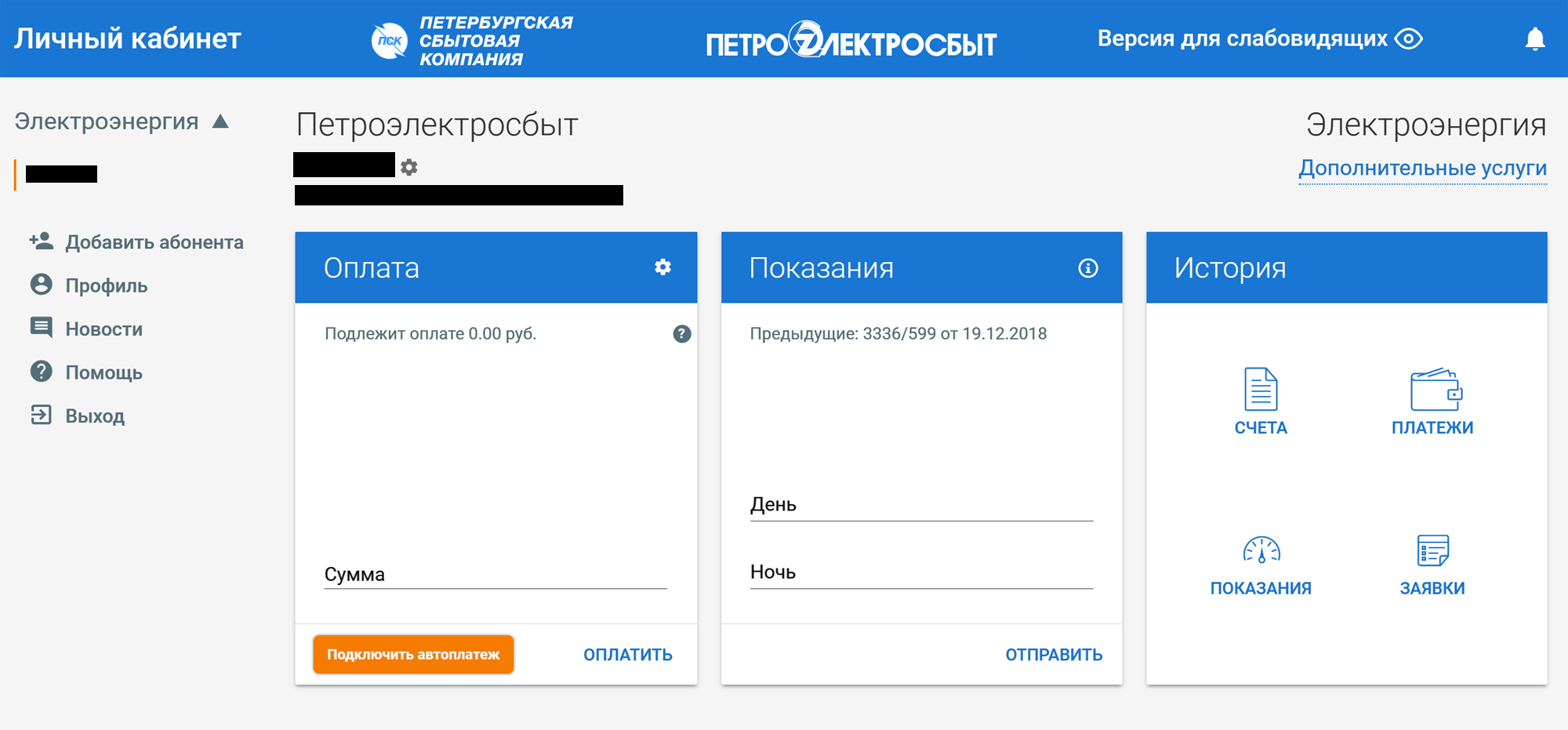Focus the День reading field
Image resolution: width=1568 pixels, height=730 pixels.
(x=921, y=506)
